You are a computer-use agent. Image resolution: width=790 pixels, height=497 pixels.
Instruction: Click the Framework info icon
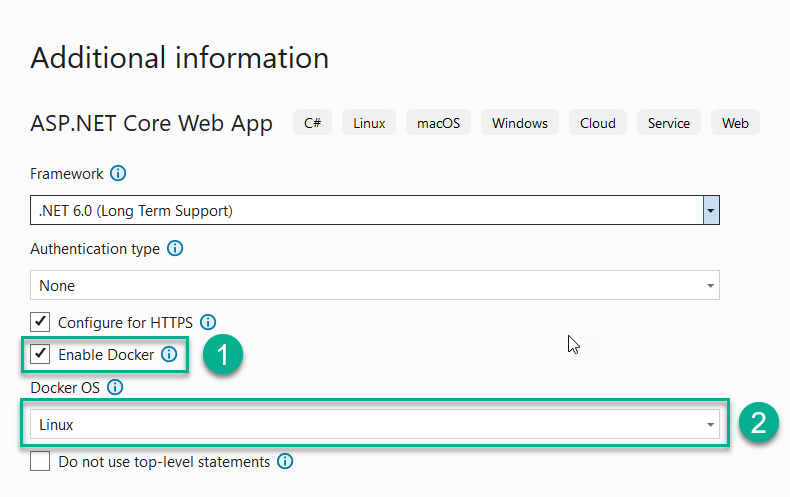tap(118, 173)
